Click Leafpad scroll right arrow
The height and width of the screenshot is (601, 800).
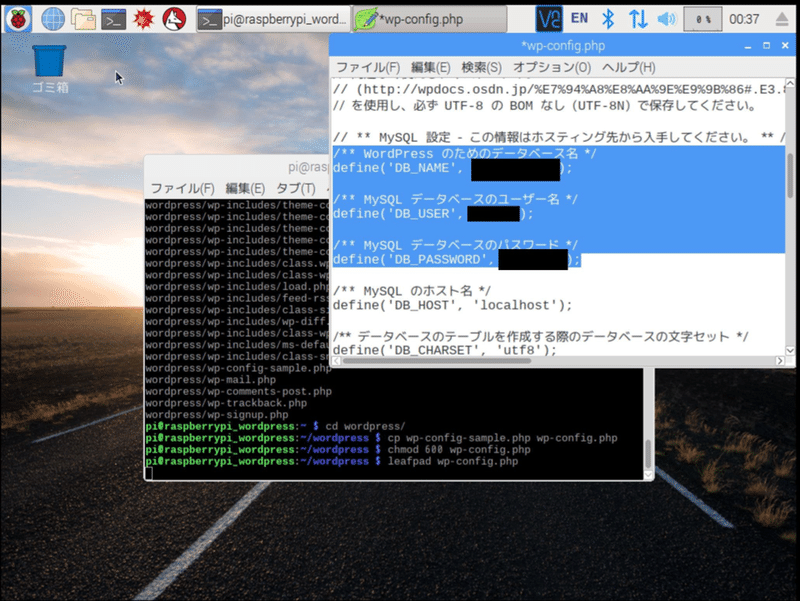point(780,361)
